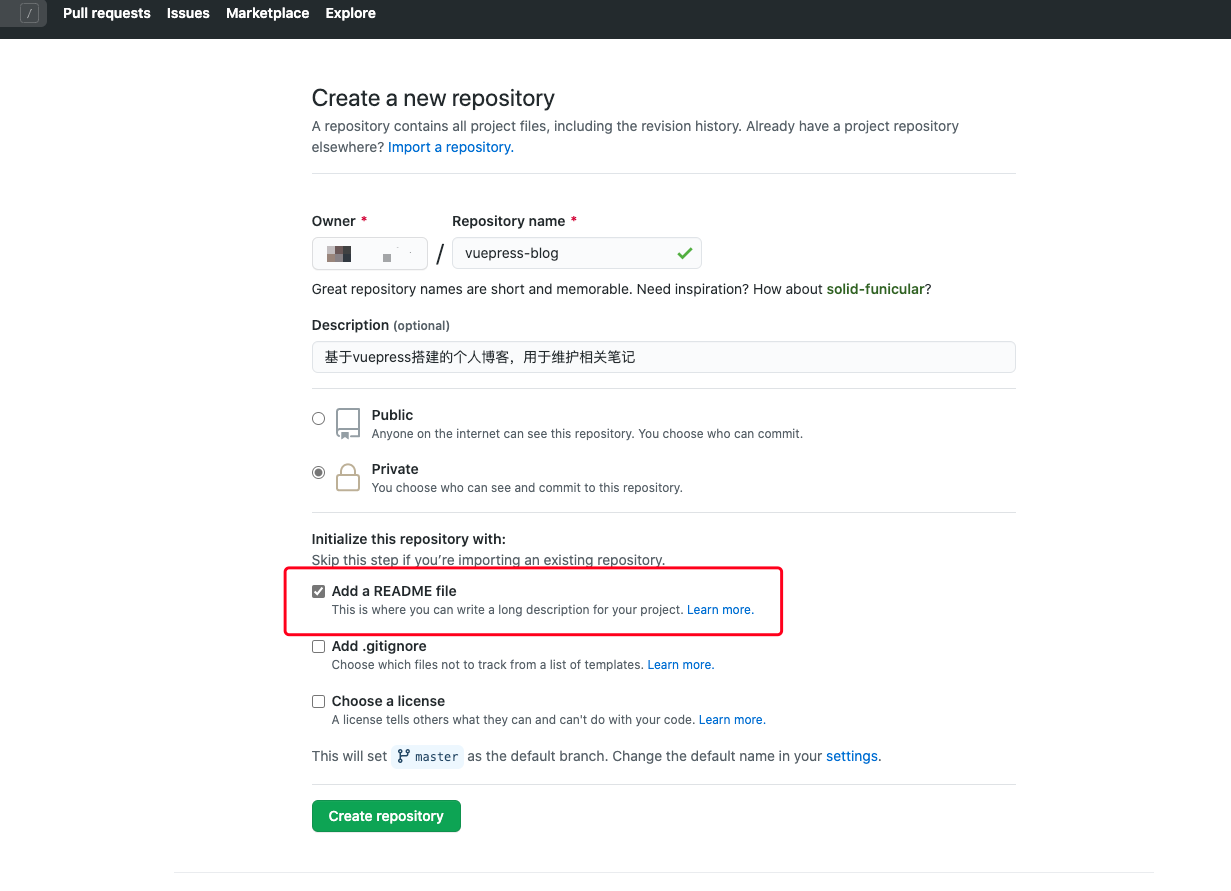The width and height of the screenshot is (1231, 891).
Task: Open Marketplace from the header
Action: coord(267,14)
